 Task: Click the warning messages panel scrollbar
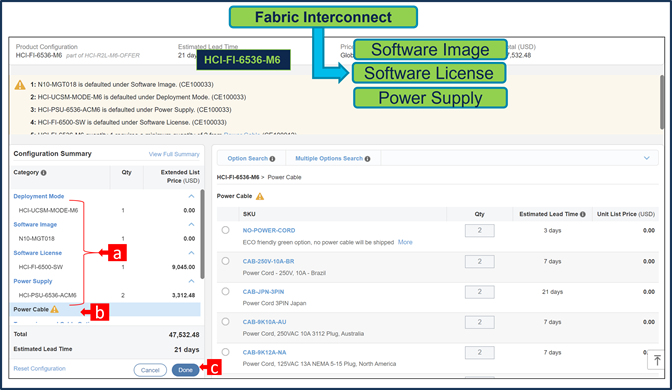662,102
